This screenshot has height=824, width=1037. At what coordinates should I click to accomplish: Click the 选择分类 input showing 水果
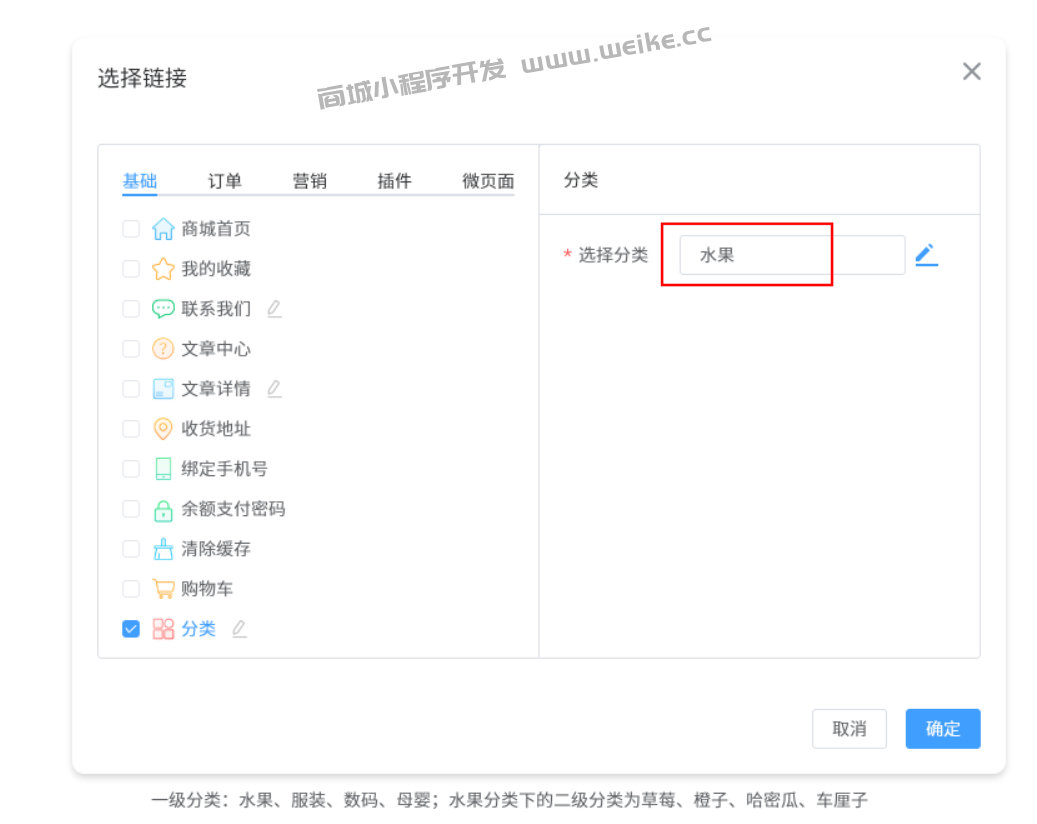coord(792,255)
